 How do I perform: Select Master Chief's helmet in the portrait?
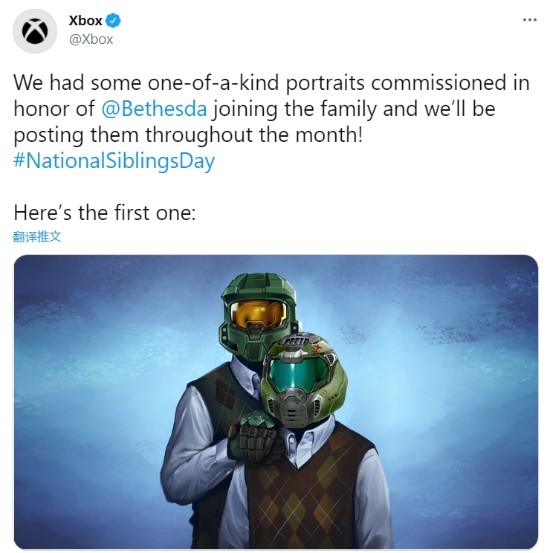tap(258, 315)
